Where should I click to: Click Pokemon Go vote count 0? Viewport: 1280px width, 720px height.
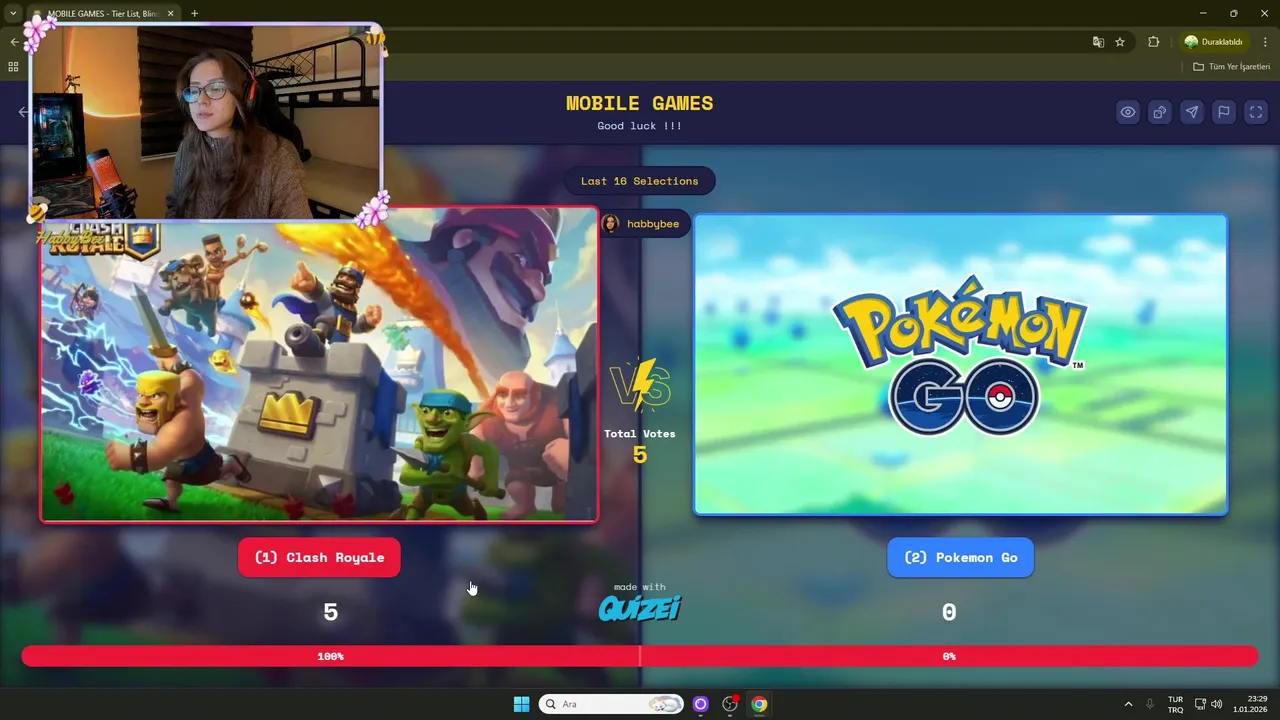coord(949,612)
